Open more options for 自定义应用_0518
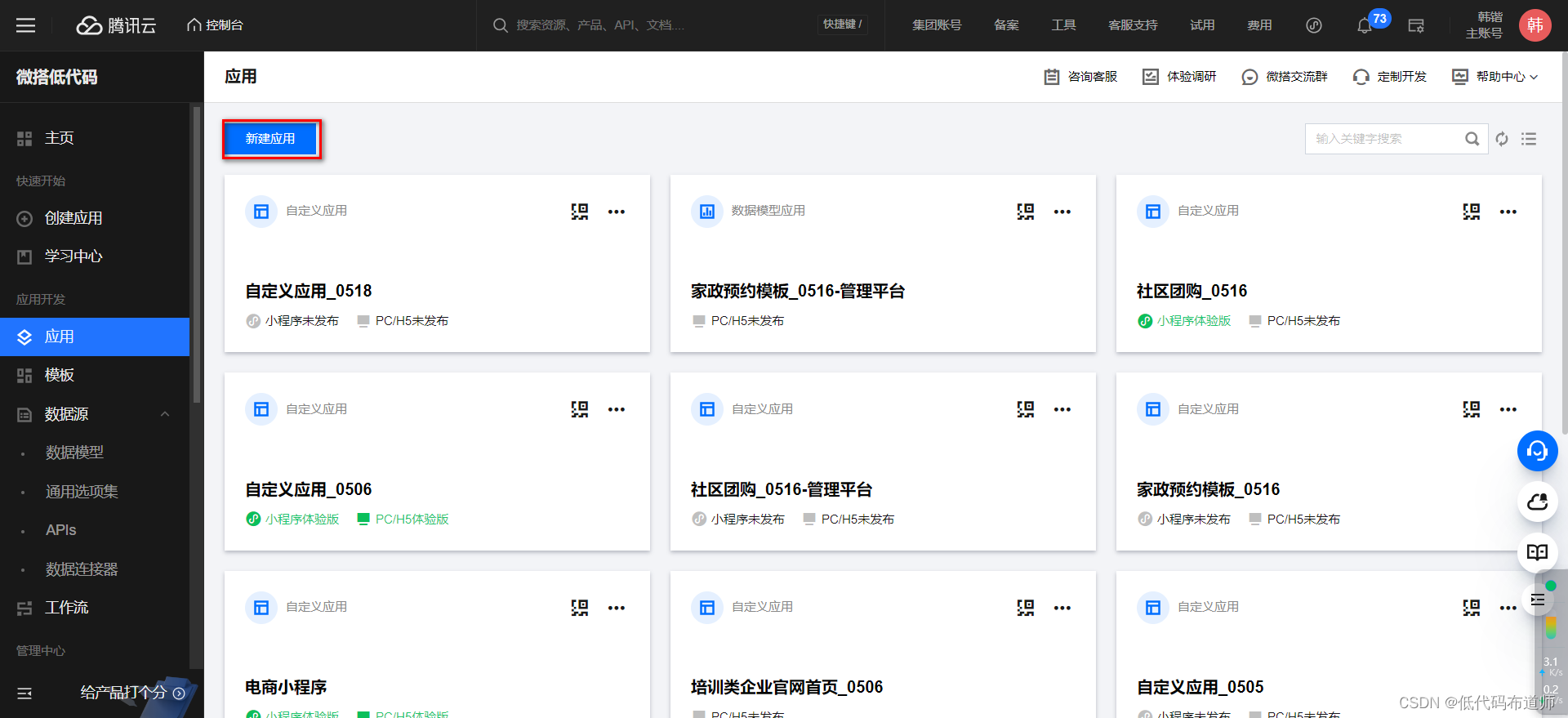 617,212
